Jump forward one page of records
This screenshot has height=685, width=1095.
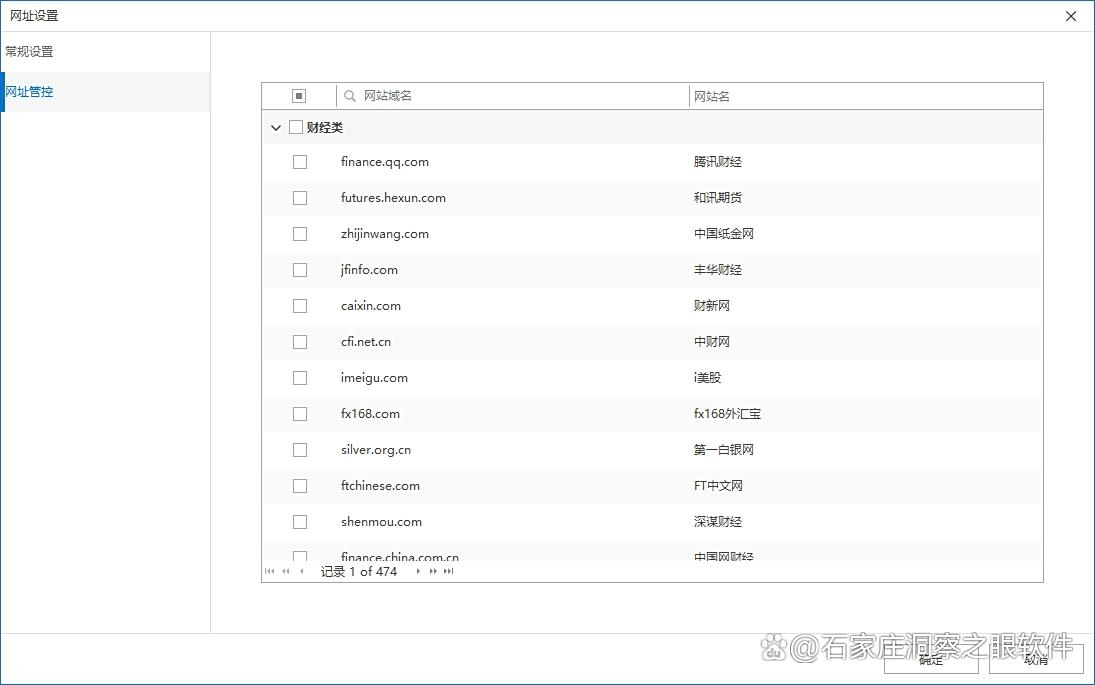(x=433, y=571)
